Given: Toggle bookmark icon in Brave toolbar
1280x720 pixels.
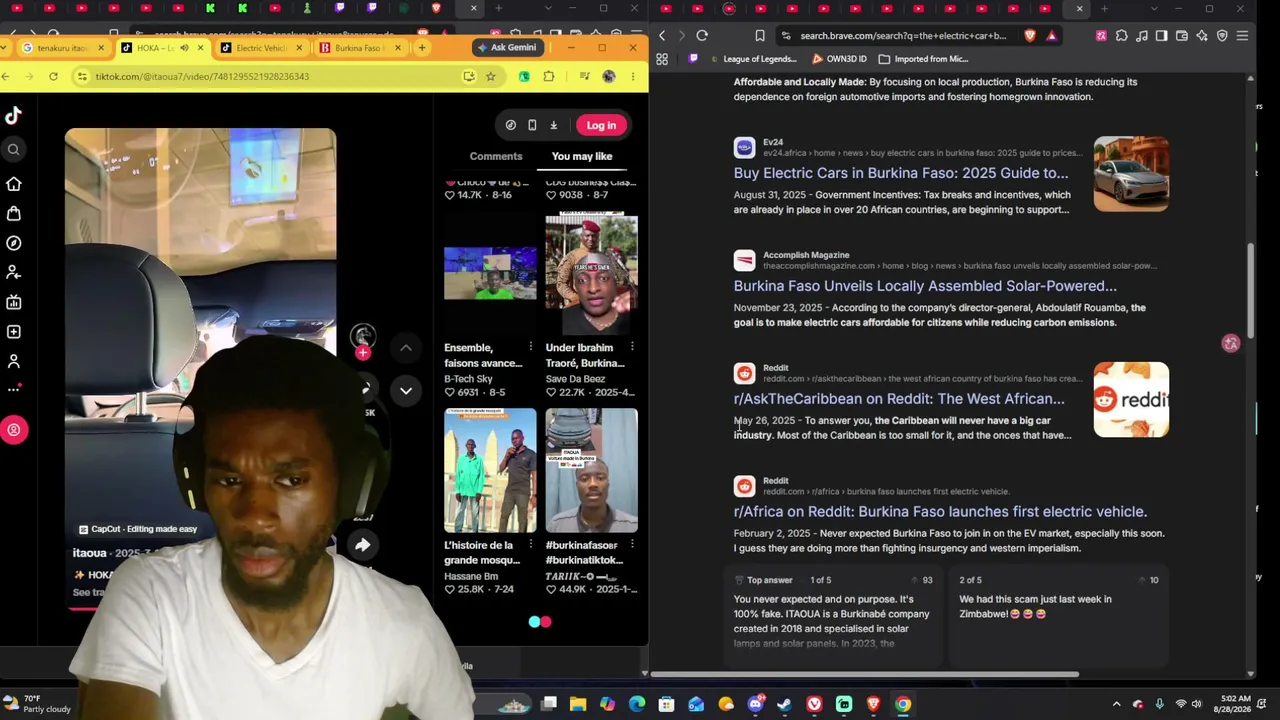Looking at the screenshot, I should (760, 36).
